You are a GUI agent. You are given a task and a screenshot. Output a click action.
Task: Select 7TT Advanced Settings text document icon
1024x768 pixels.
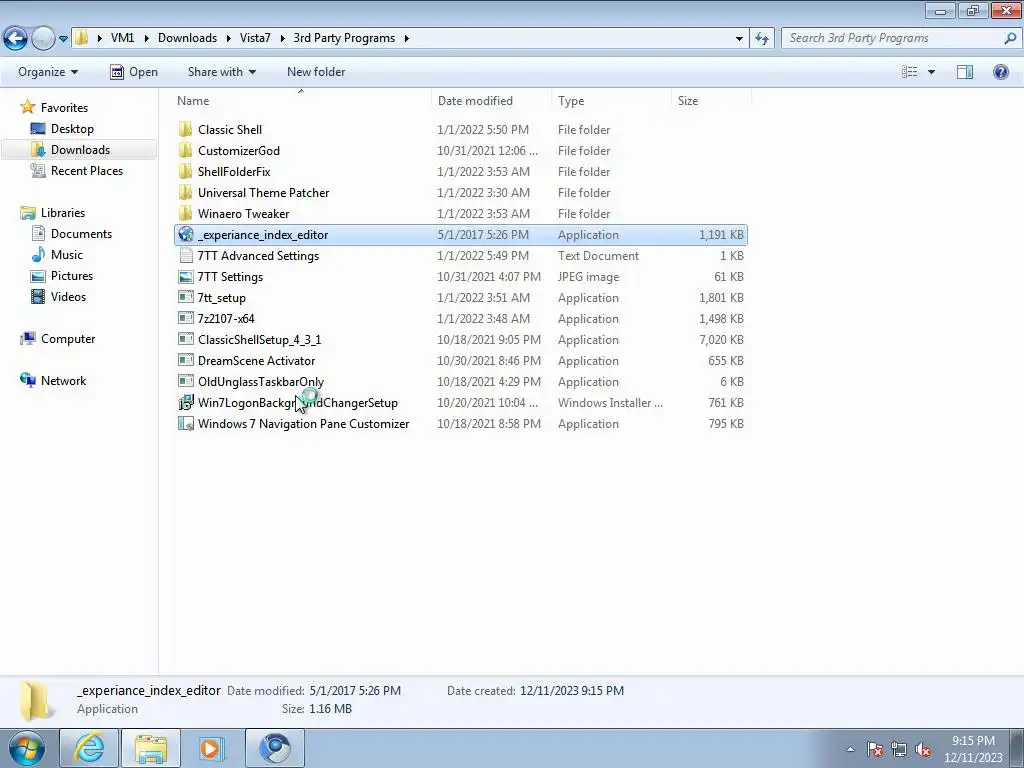coord(186,255)
